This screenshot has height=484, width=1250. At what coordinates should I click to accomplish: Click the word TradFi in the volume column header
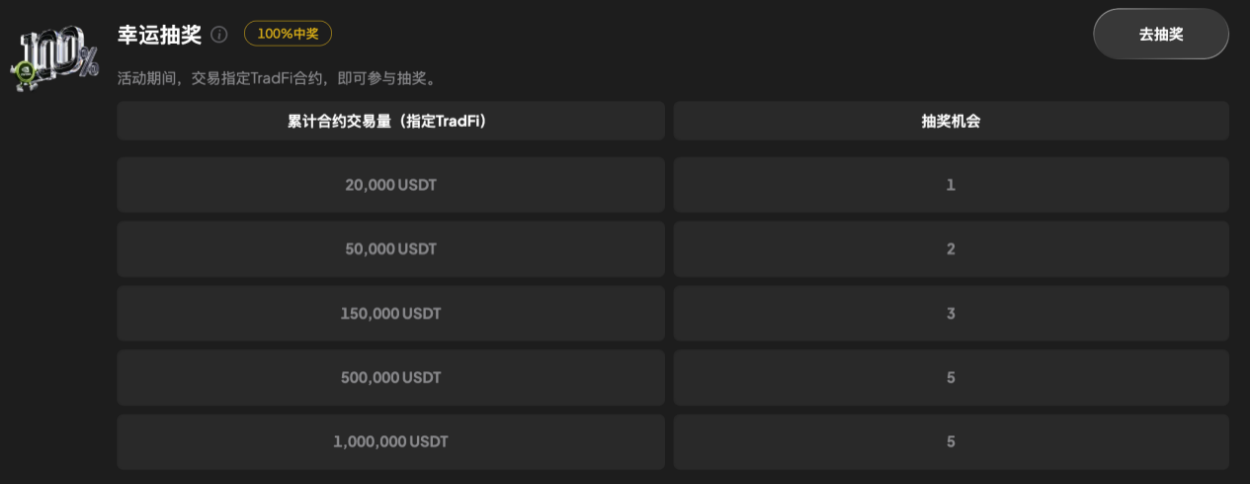pyautogui.click(x=460, y=121)
